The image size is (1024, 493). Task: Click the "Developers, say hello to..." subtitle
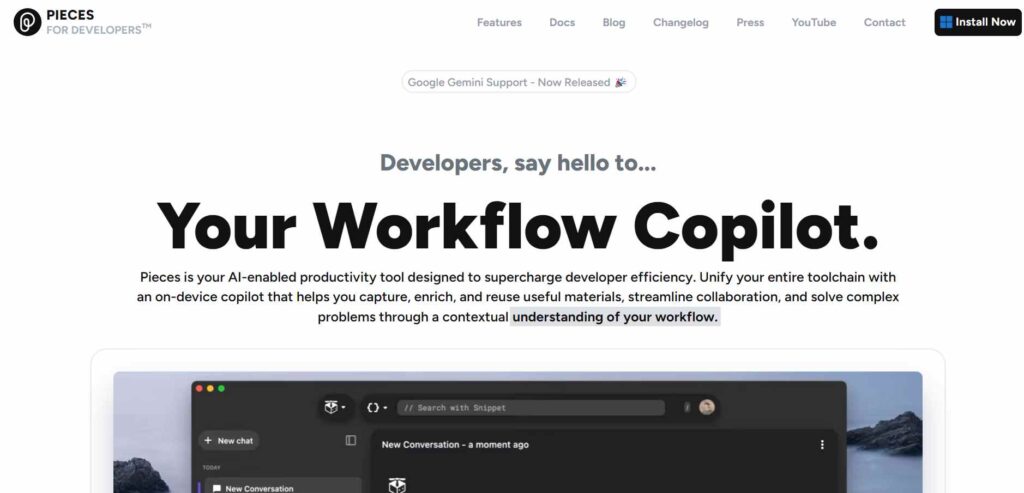click(x=518, y=163)
